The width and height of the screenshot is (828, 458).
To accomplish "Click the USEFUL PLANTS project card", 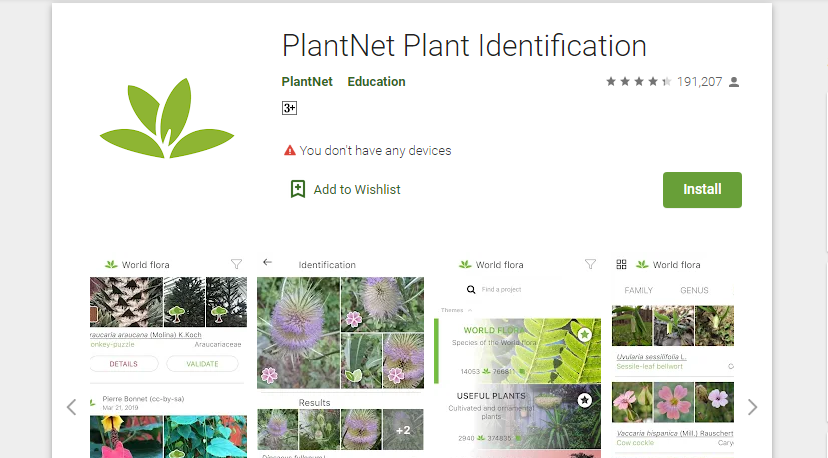I will click(520, 417).
